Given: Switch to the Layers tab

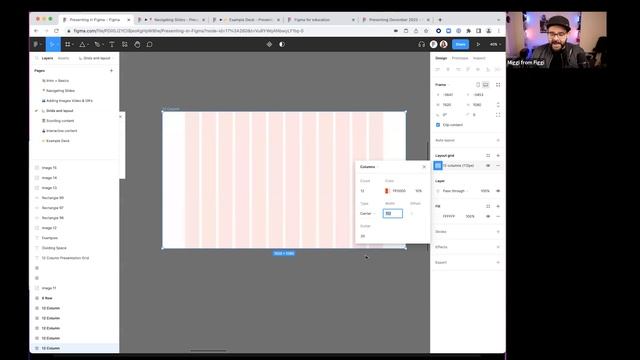Looking at the screenshot, I should [x=47, y=58].
